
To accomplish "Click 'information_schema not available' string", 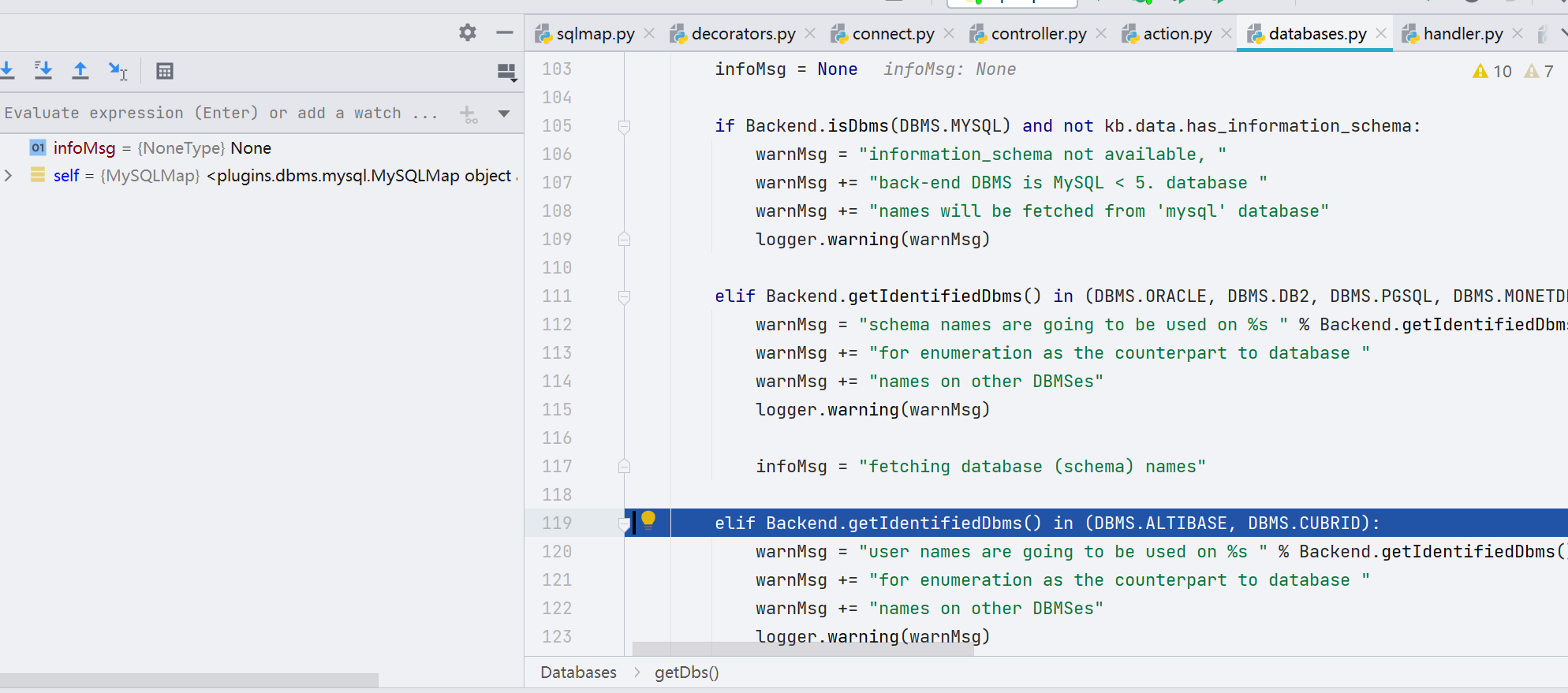I will tap(1043, 155).
